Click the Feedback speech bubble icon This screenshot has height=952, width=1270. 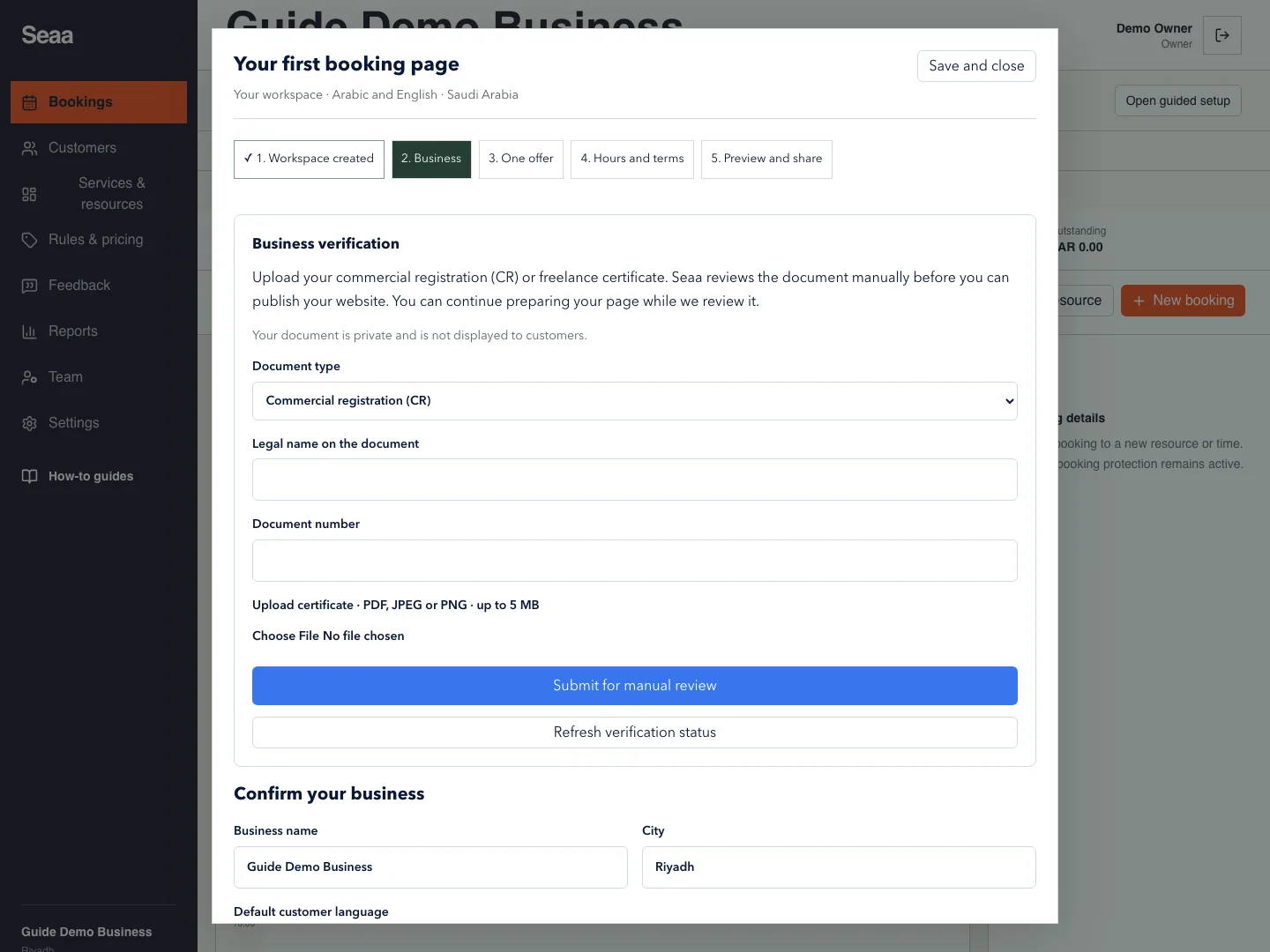pyautogui.click(x=29, y=286)
